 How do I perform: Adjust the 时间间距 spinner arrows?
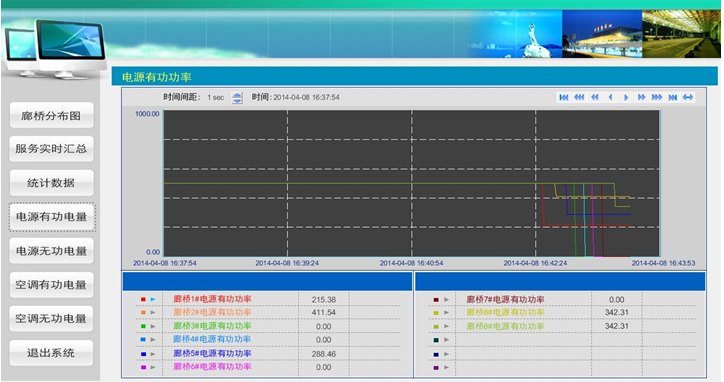tap(237, 98)
